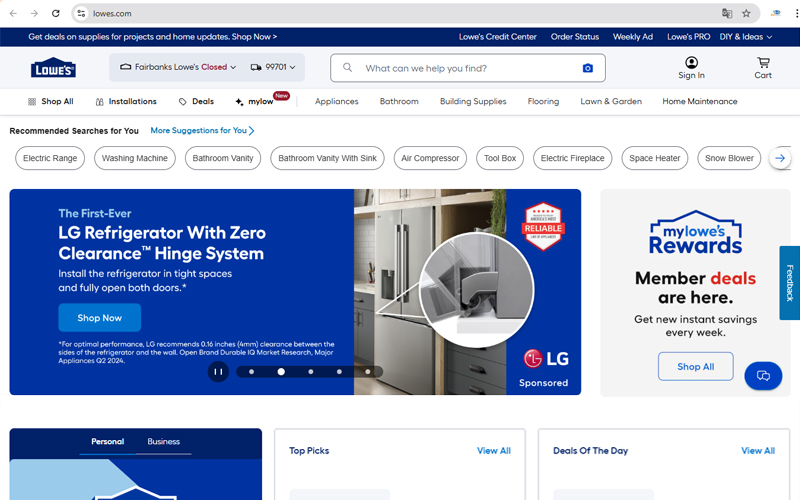The image size is (800, 500).
Task: Open the Bathroom category
Action: pos(399,102)
